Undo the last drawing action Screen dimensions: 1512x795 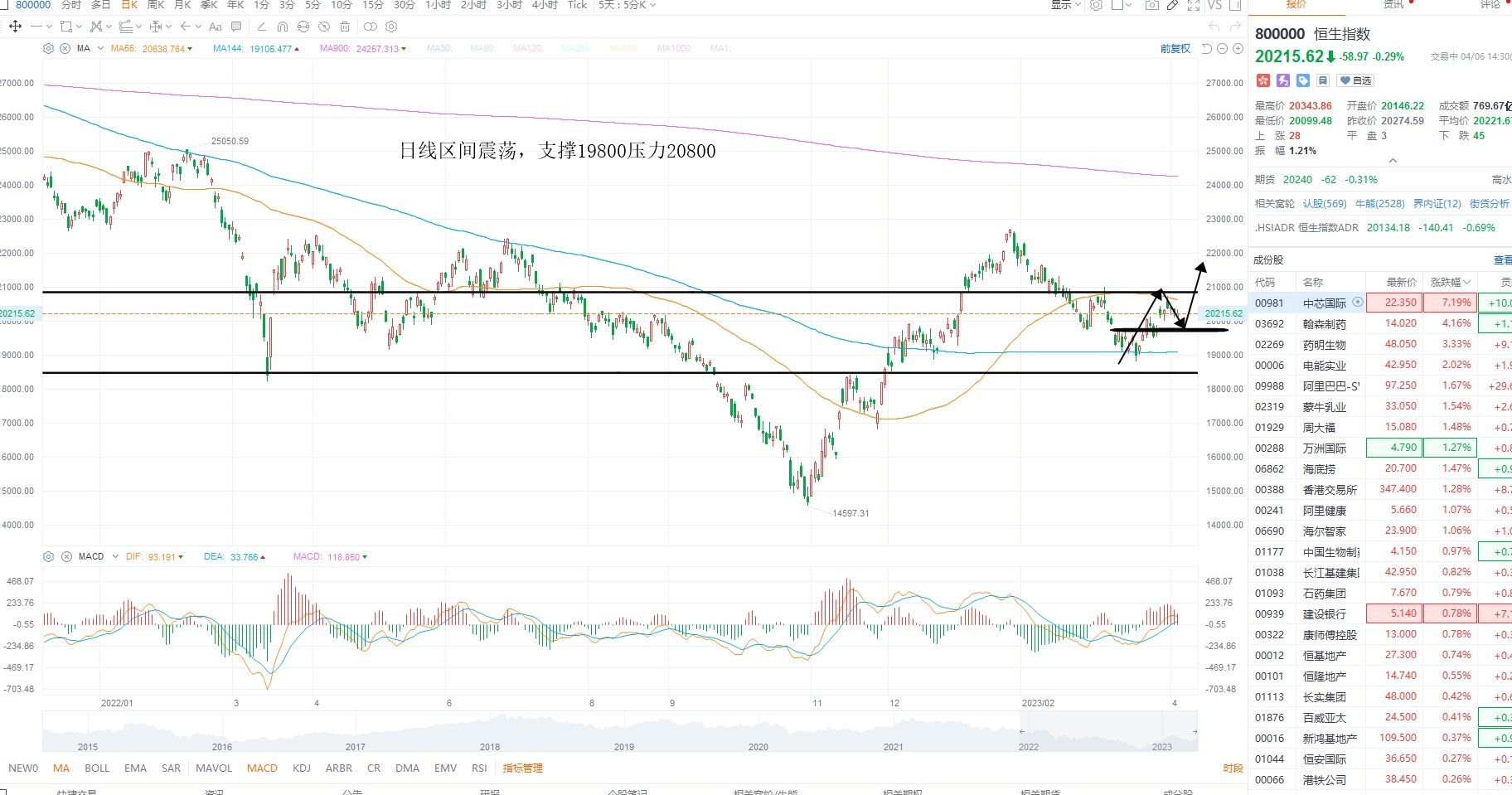click(1214, 27)
